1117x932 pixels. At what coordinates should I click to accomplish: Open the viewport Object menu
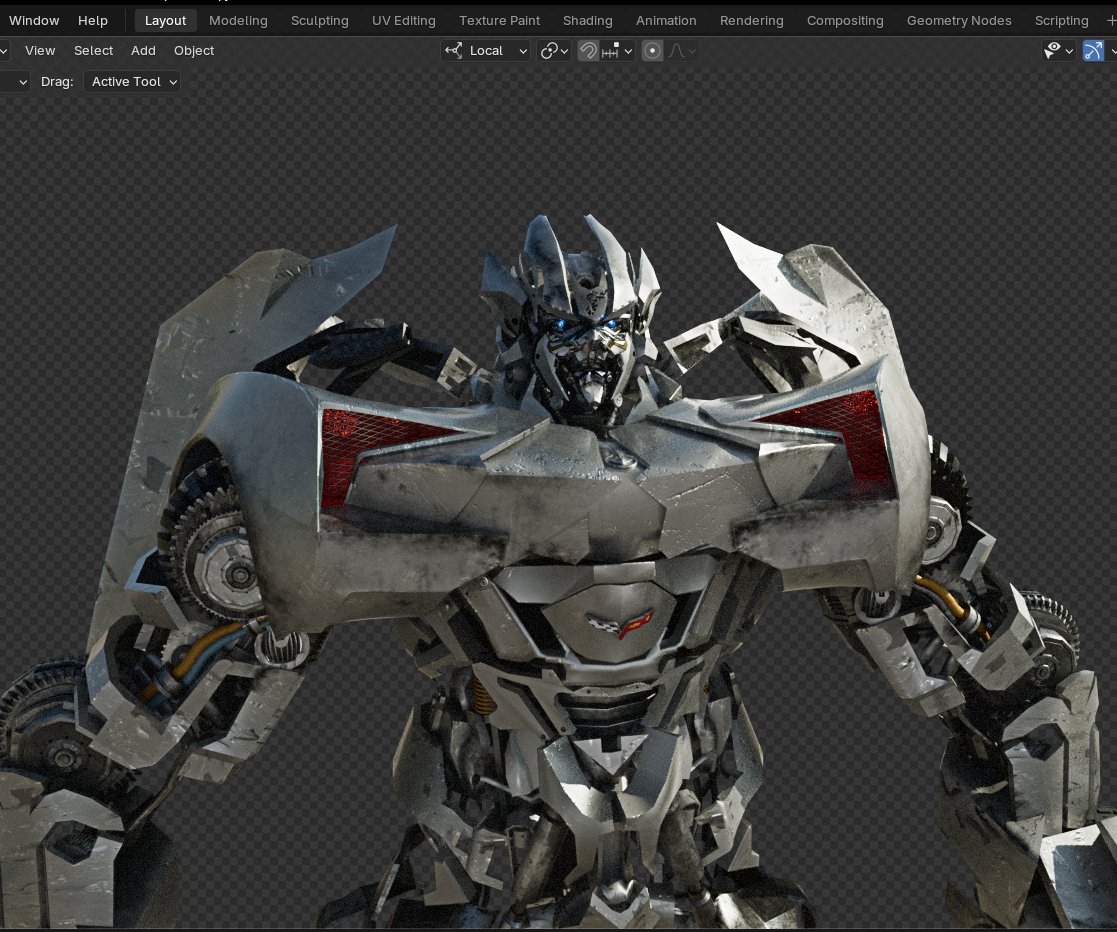[194, 51]
